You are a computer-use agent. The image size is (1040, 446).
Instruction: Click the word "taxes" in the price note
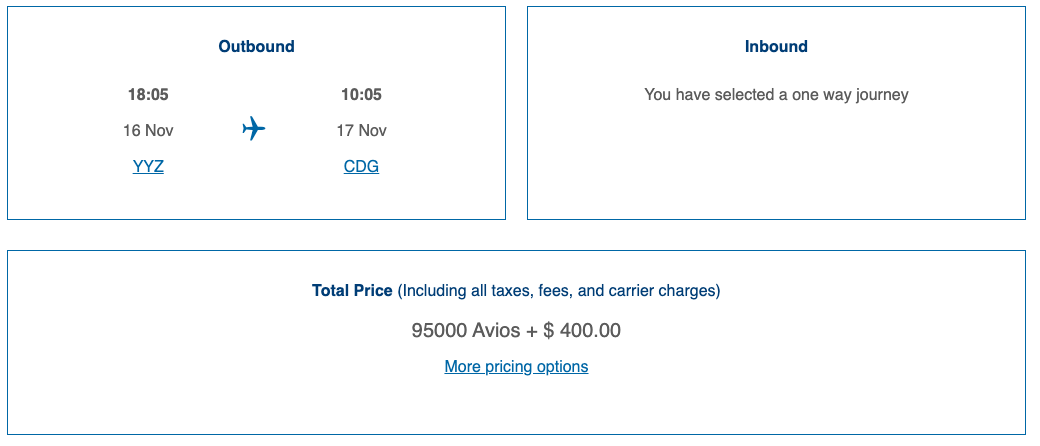tap(509, 291)
